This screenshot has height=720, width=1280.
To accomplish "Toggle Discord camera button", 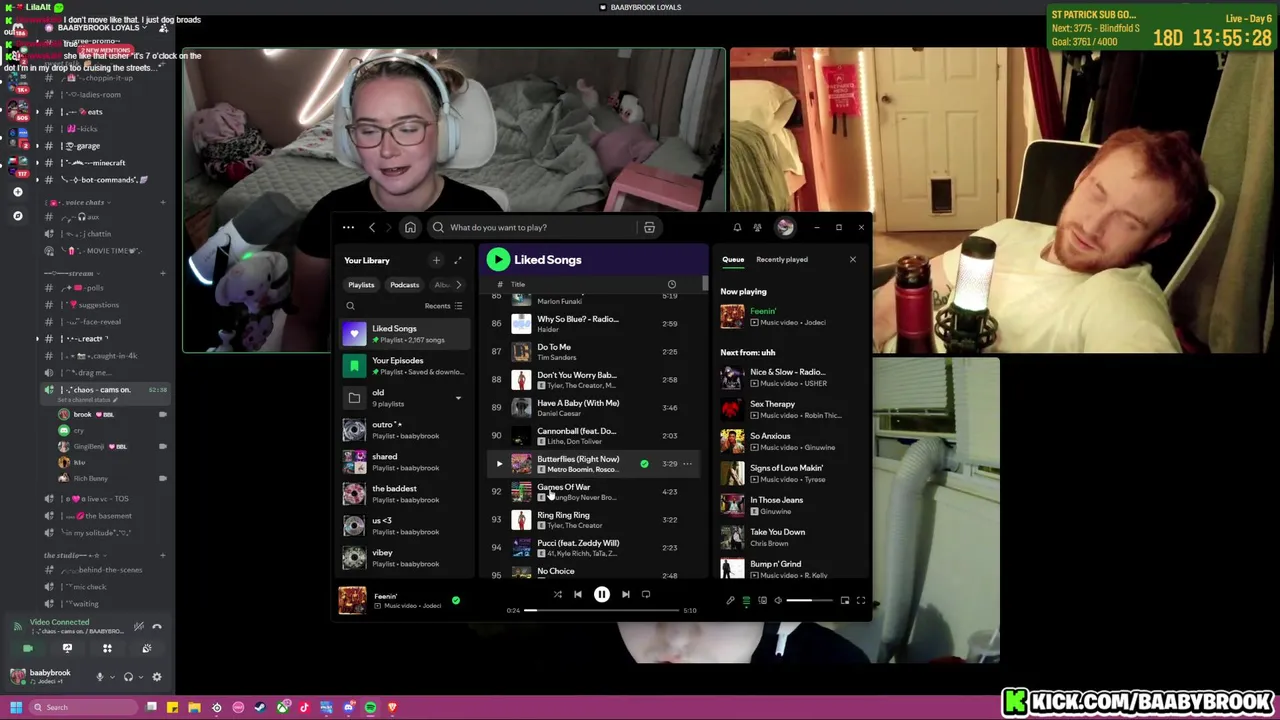I will point(27,648).
